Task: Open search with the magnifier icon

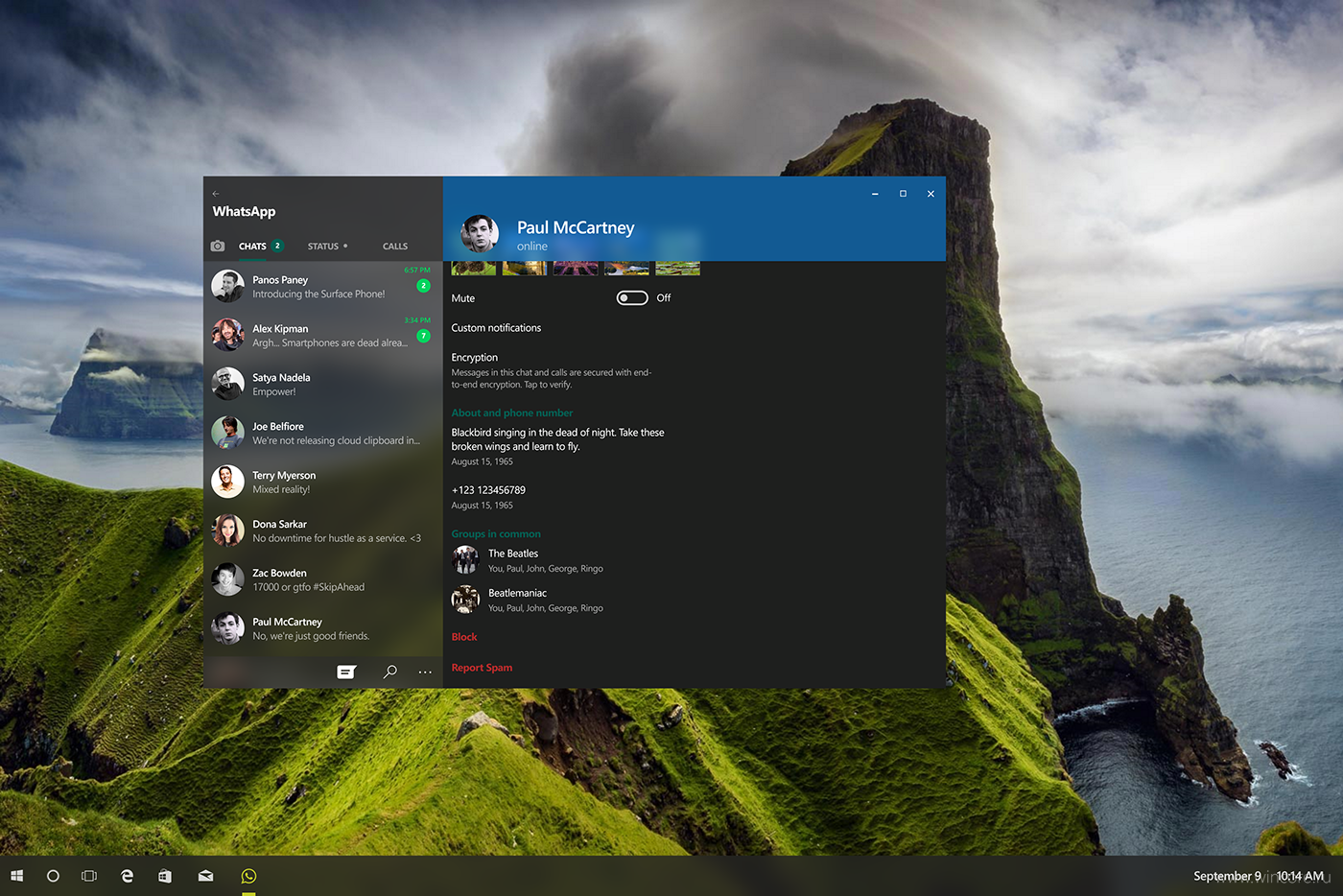Action: (x=389, y=672)
